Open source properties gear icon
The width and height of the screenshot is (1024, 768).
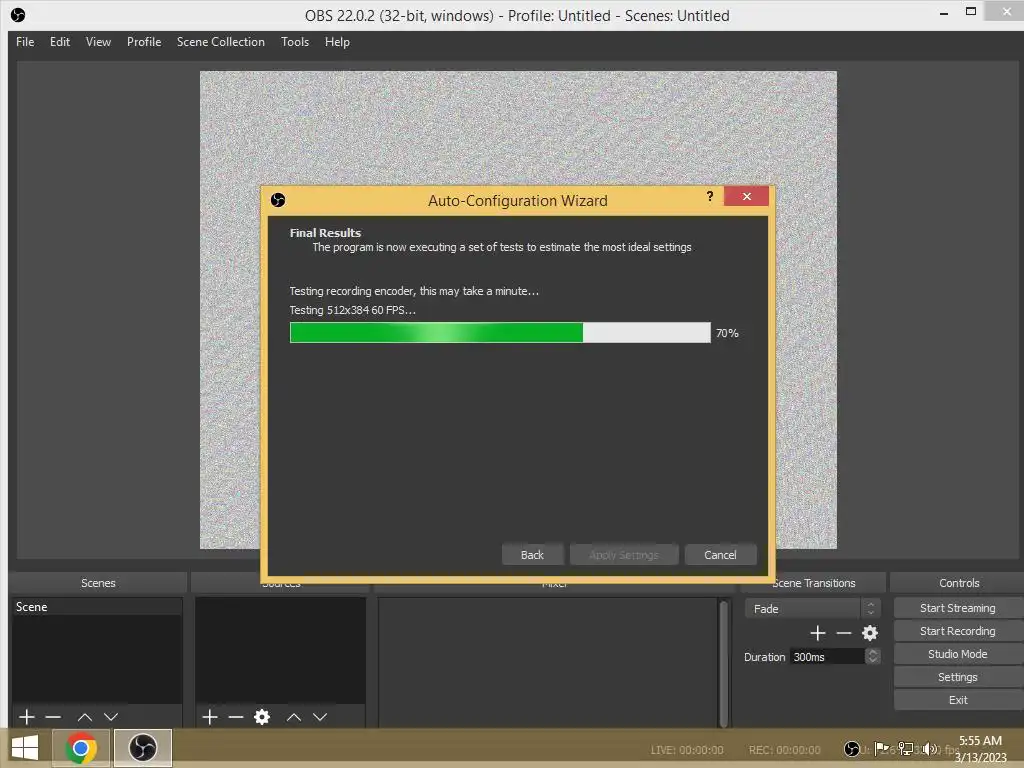click(x=262, y=717)
